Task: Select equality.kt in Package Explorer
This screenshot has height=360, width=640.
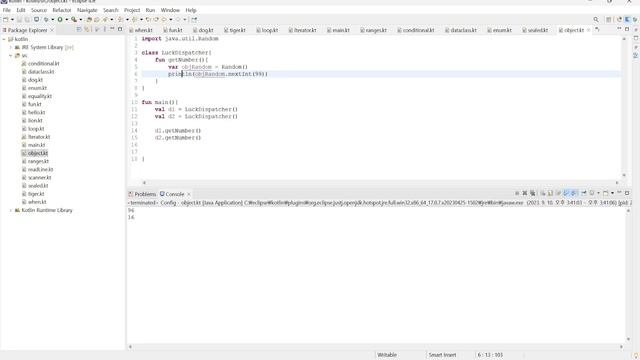Action: pos(40,96)
